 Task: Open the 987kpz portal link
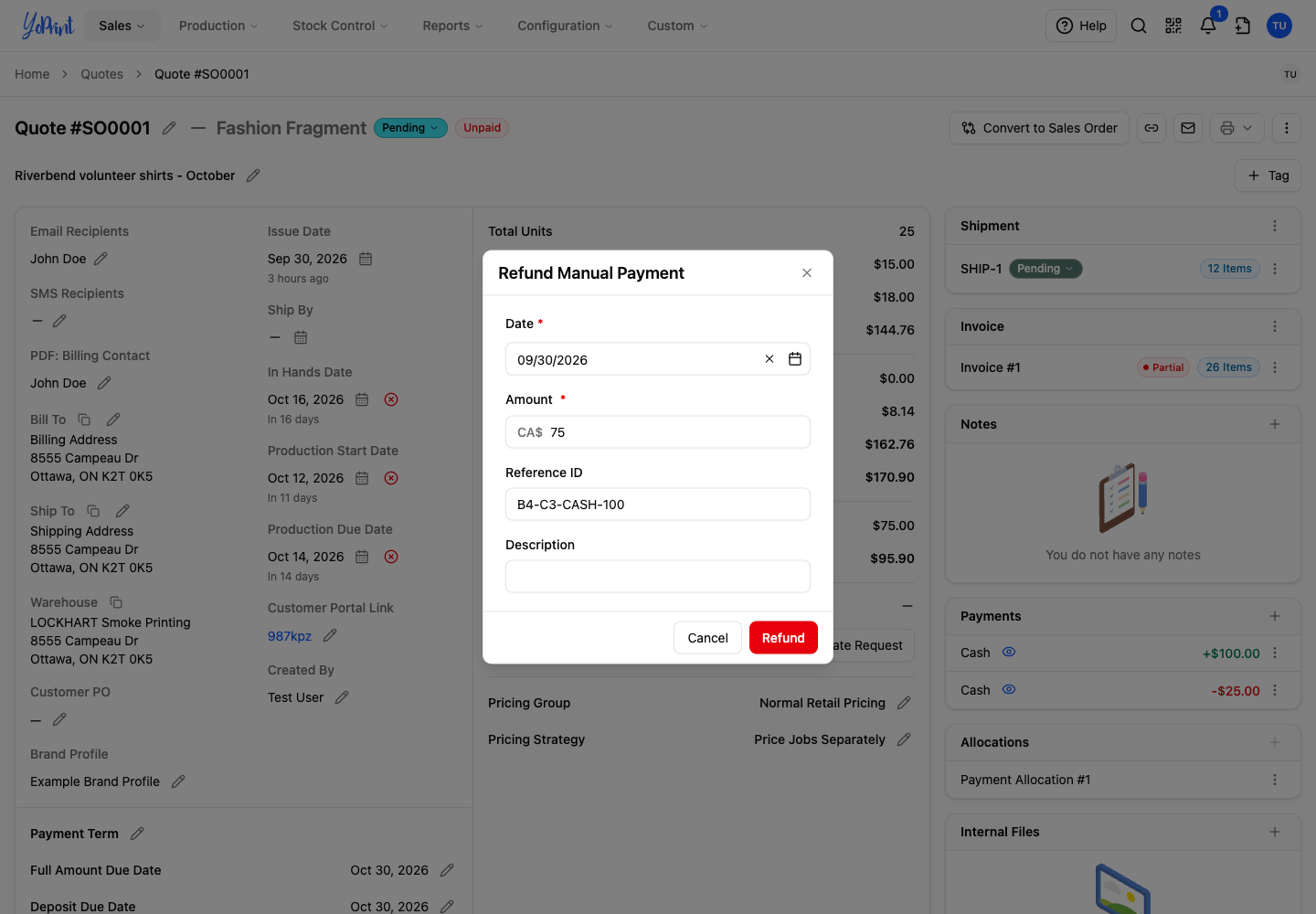tap(290, 636)
